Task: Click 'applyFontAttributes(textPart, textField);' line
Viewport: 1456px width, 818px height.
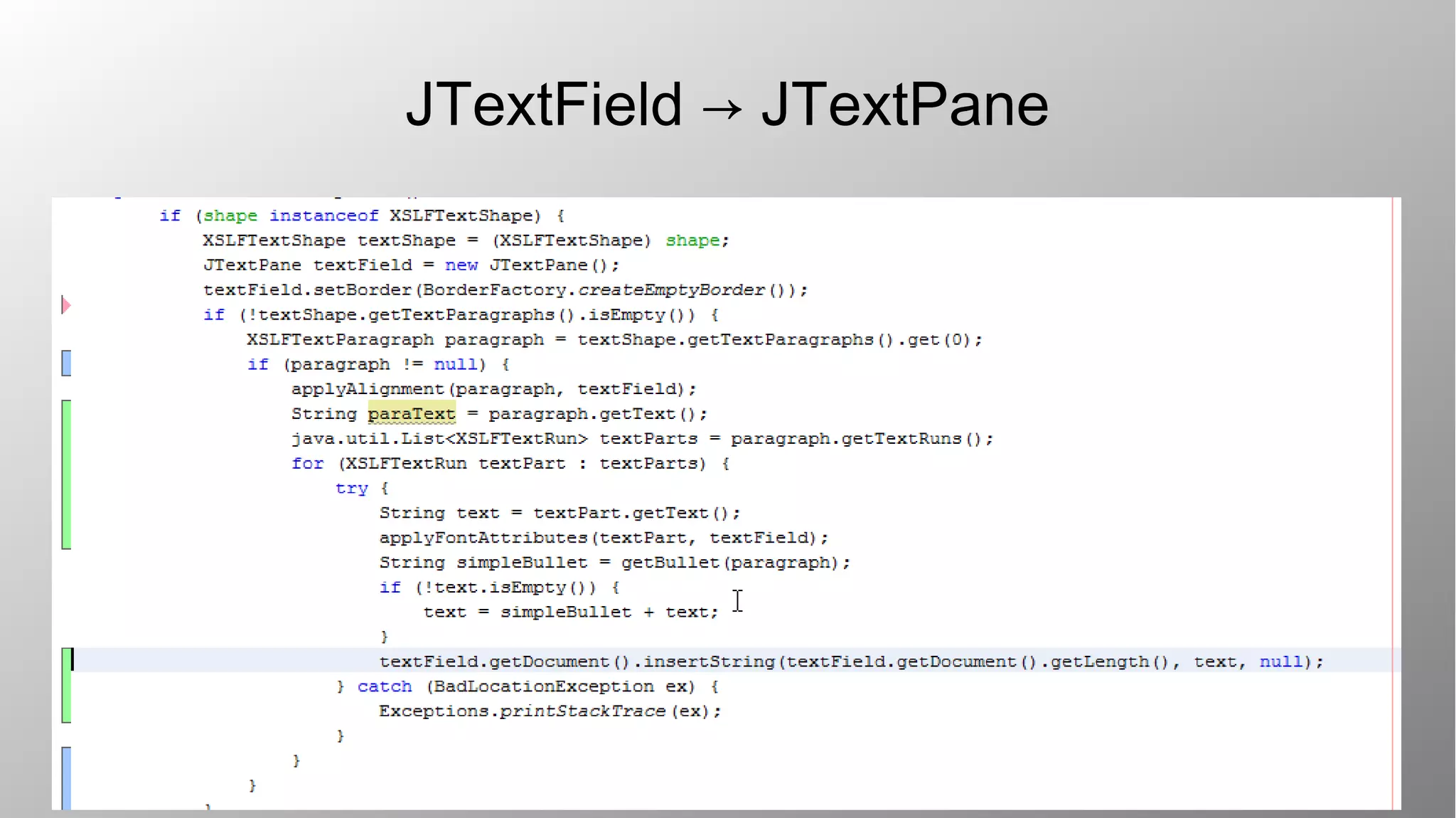Action: (x=604, y=538)
